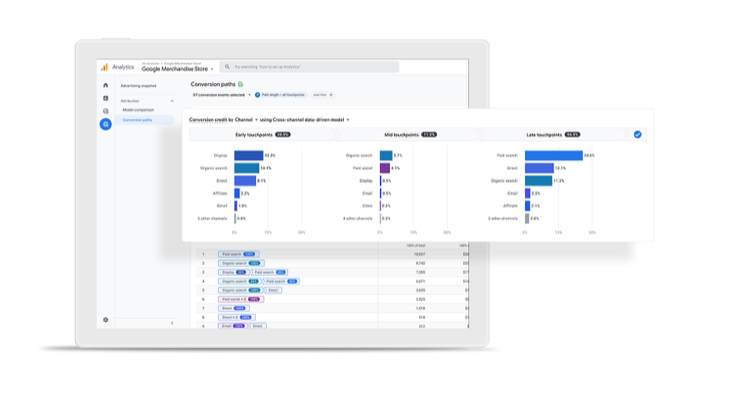Click the Paid social × 2 chip in row 6
The width and height of the screenshot is (751, 398).
tap(241, 299)
